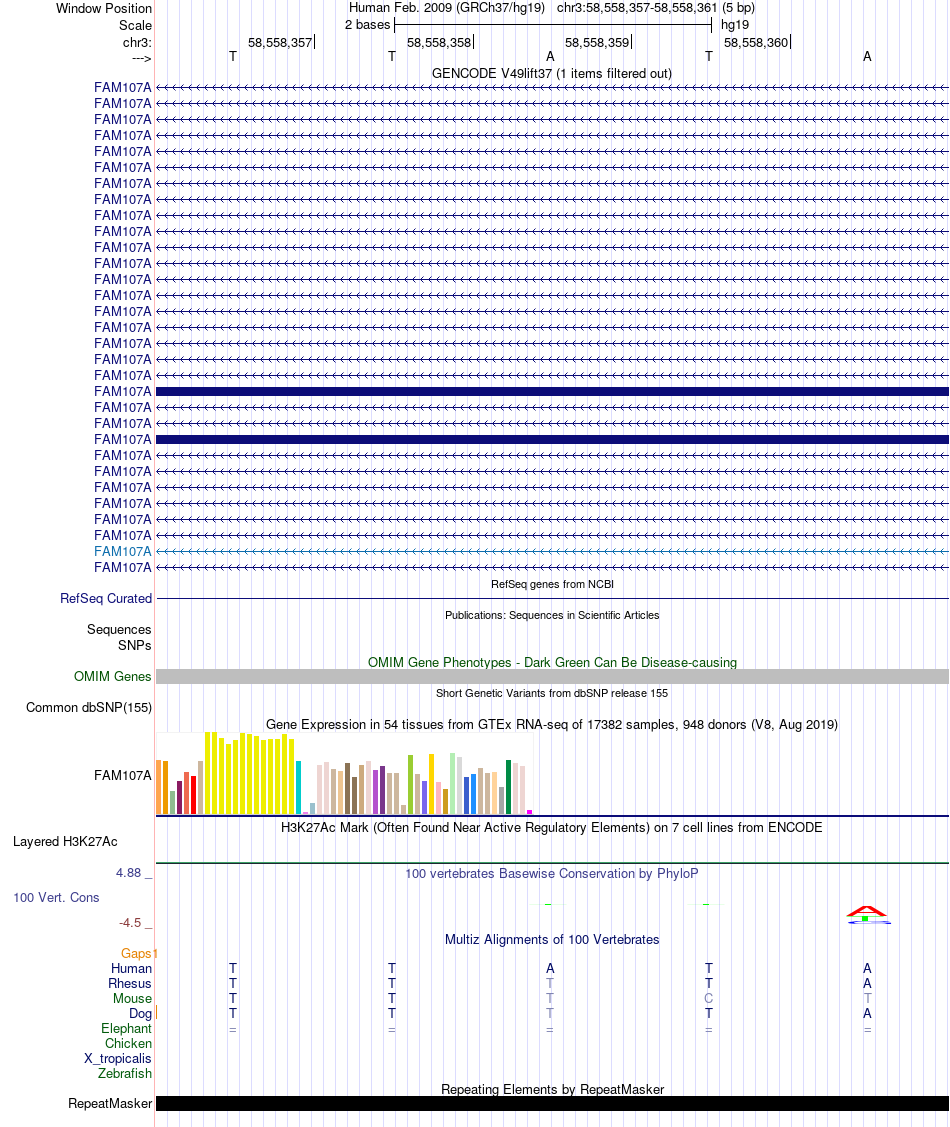This screenshot has width=950, height=1127.
Task: Click the Chicken species label
Action: pos(128,1044)
